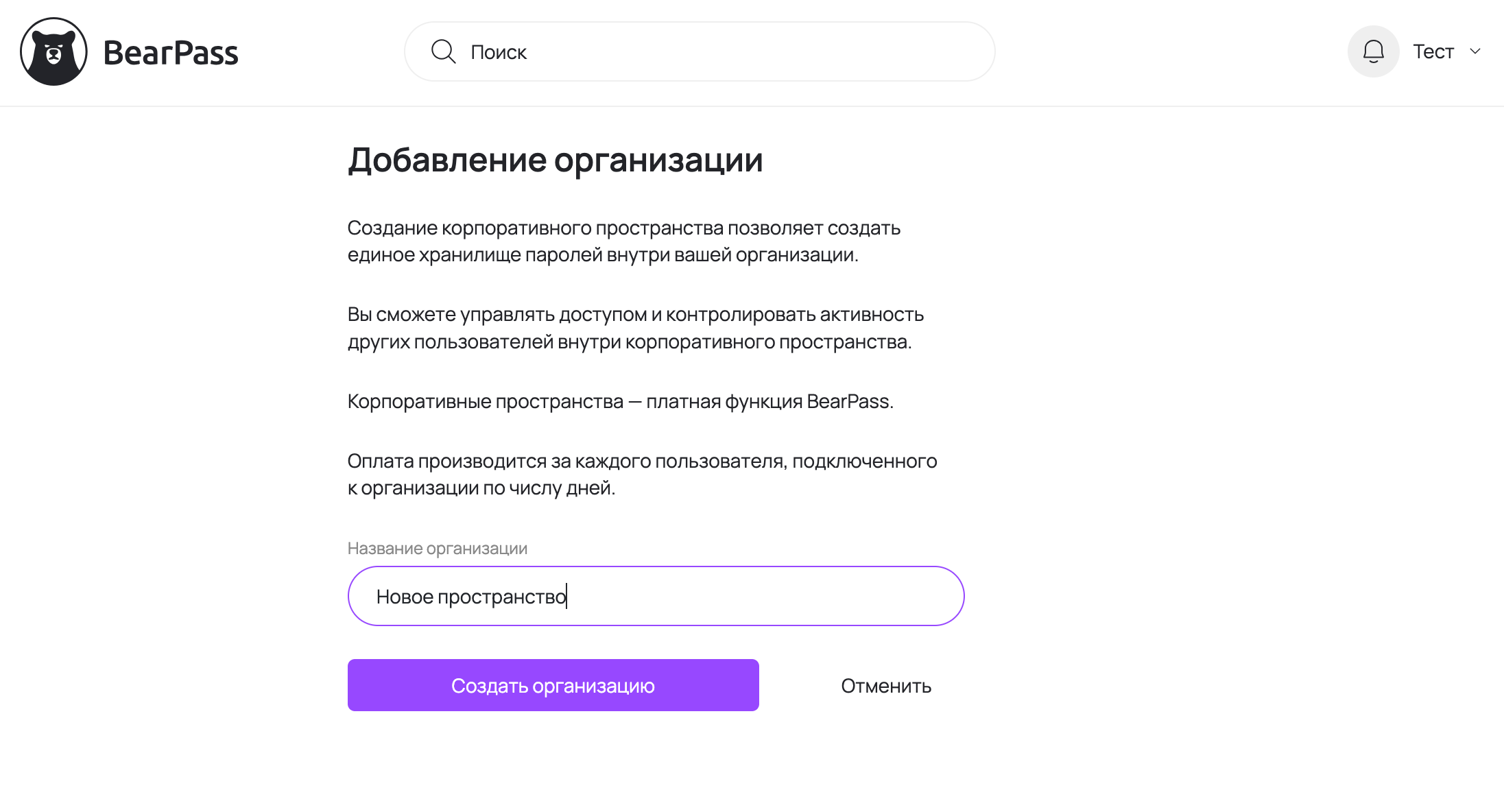Click the Тест account name
1504x812 pixels.
click(x=1433, y=51)
